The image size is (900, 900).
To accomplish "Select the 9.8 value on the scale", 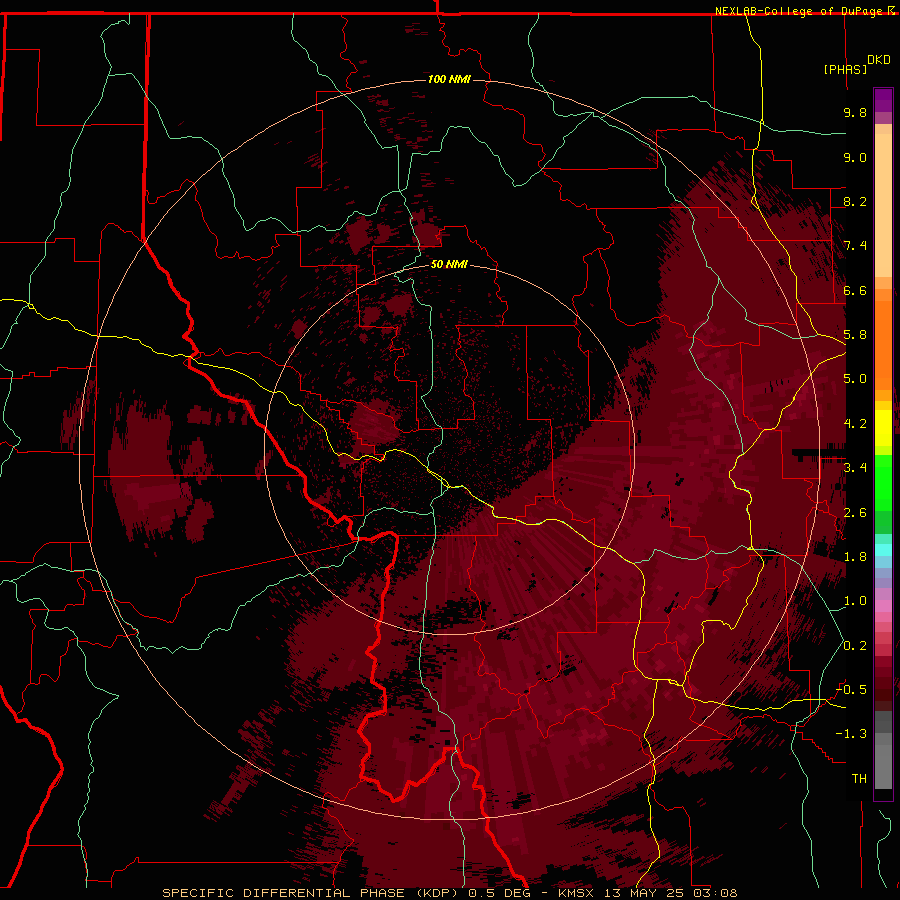I will [x=855, y=112].
